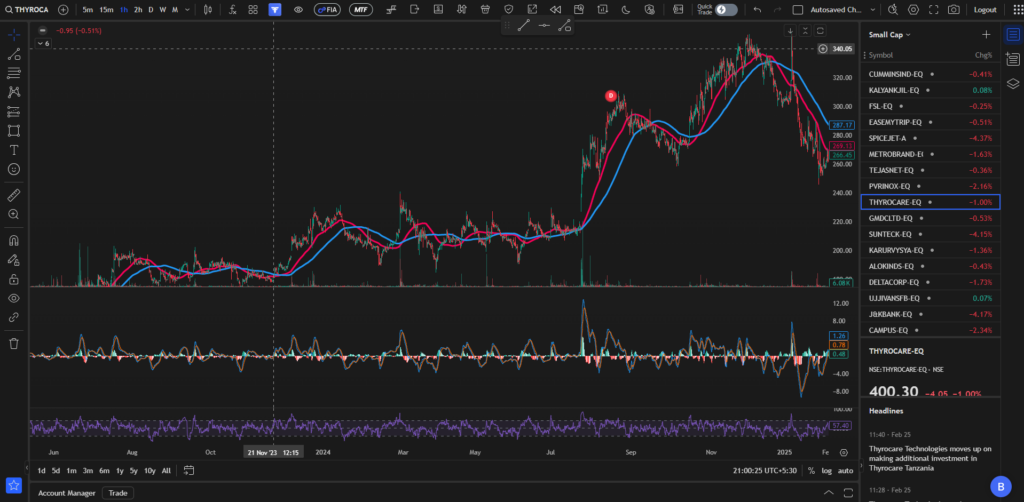Image resolution: width=1024 pixels, height=502 pixels.
Task: Select DELTACORP-EQ in watchlist
Action: click(x=930, y=282)
